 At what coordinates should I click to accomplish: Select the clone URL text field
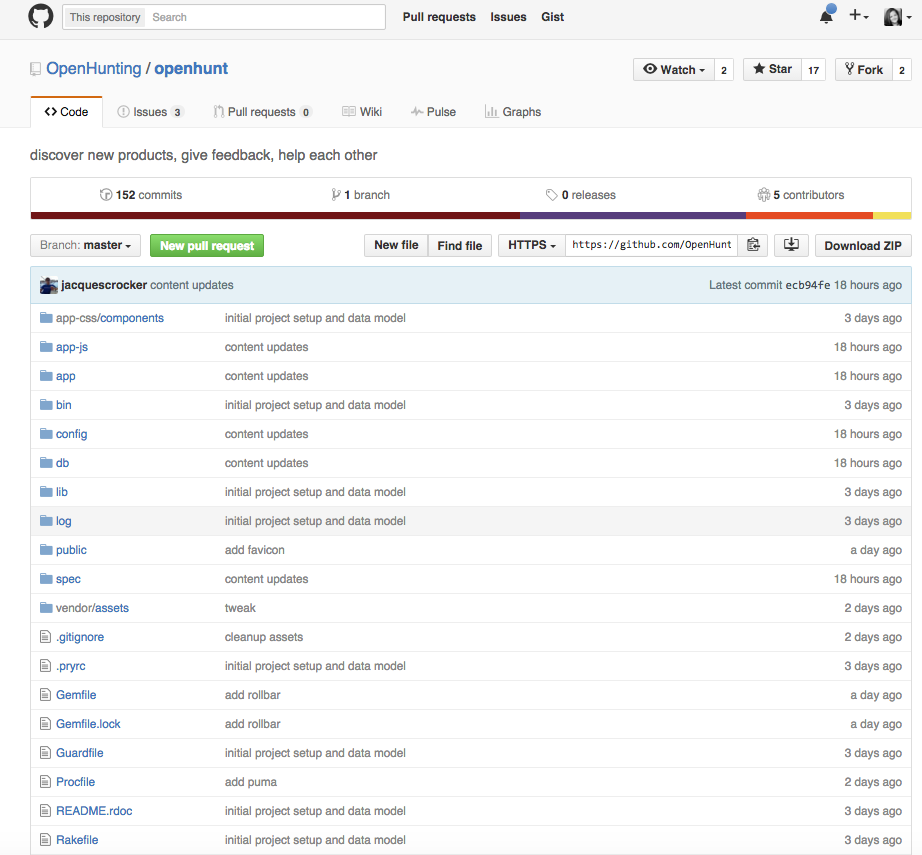pos(653,245)
